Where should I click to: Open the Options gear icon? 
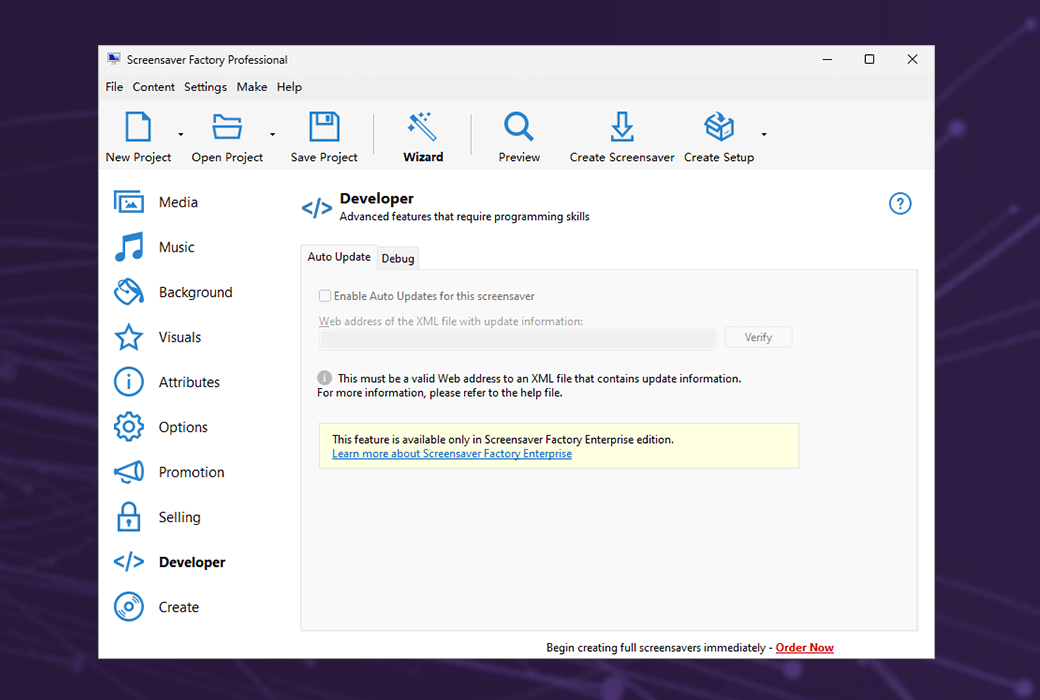[x=129, y=427]
